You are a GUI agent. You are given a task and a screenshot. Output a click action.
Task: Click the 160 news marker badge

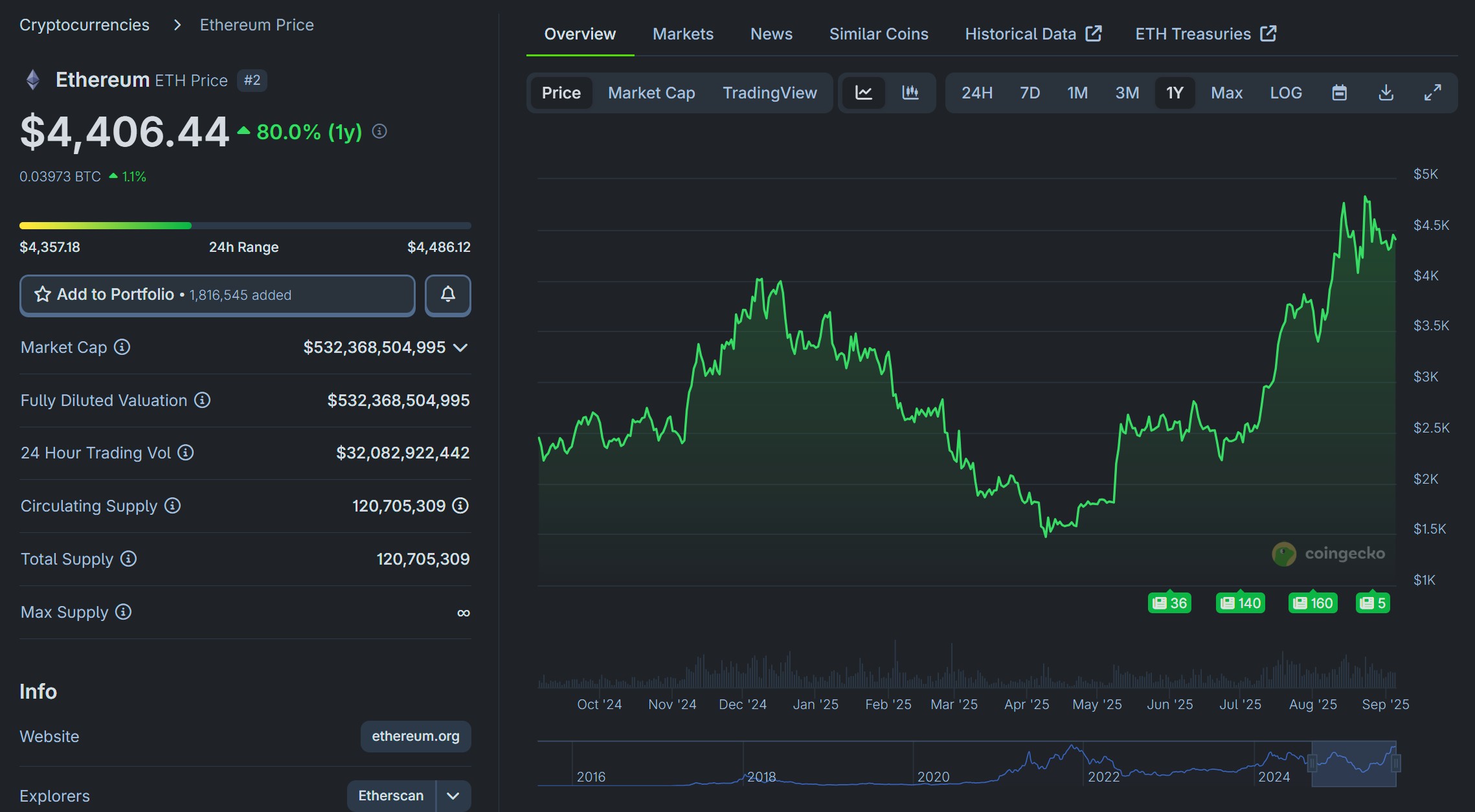pos(1312,603)
